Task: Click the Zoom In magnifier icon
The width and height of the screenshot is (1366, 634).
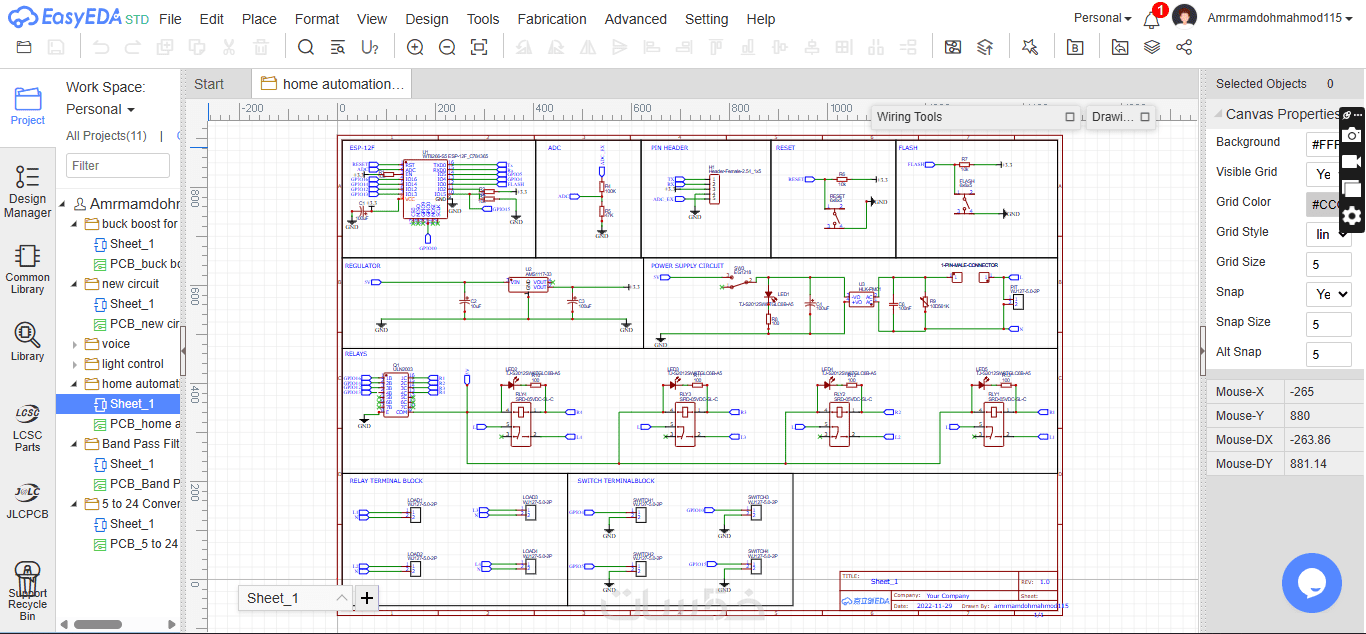Action: point(415,47)
